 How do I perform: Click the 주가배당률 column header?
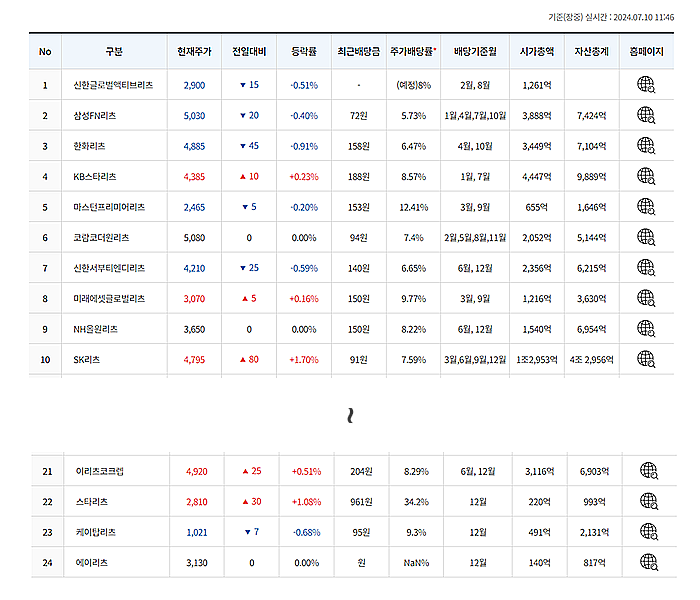click(x=413, y=52)
